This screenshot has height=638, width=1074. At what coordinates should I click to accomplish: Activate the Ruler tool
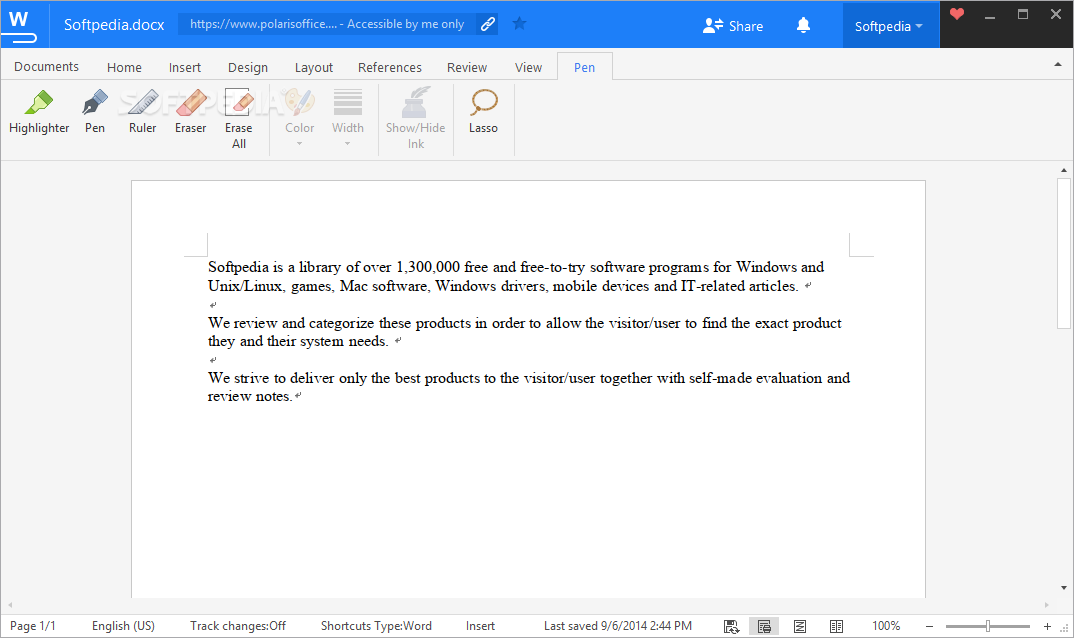click(x=142, y=112)
